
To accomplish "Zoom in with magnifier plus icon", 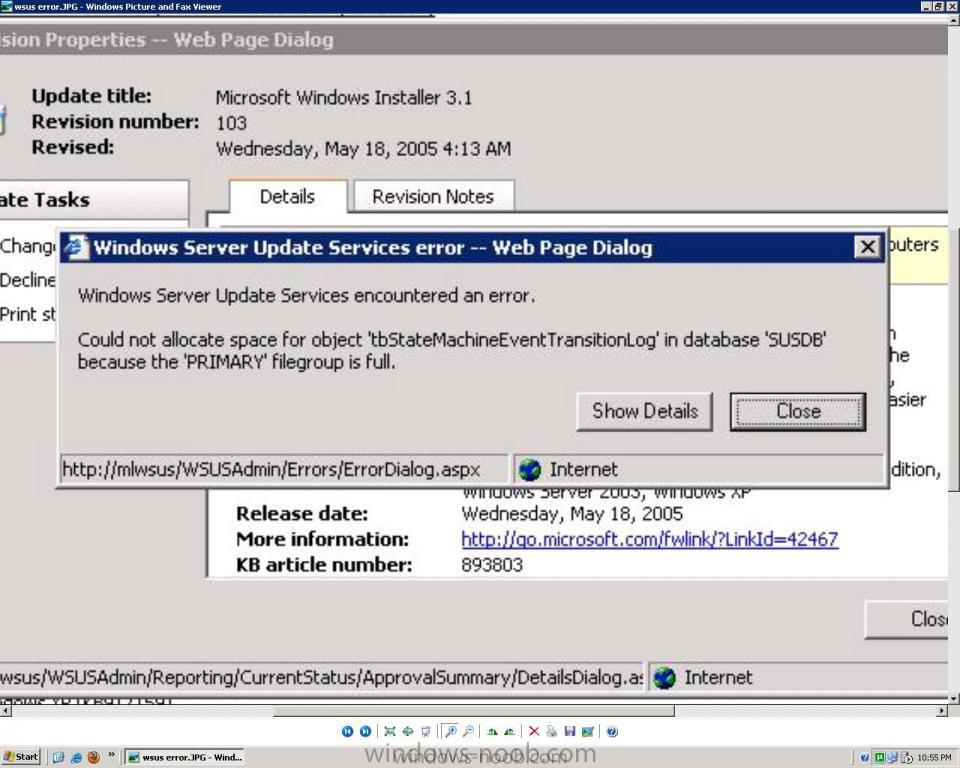I will [x=451, y=731].
